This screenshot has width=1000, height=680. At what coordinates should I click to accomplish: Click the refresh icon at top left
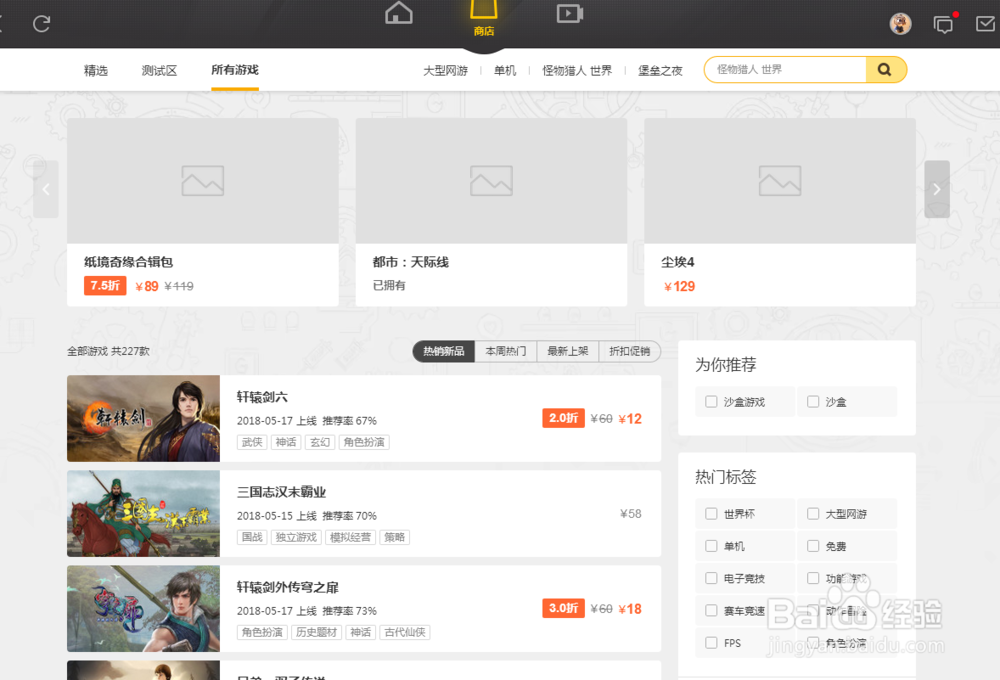pos(41,24)
